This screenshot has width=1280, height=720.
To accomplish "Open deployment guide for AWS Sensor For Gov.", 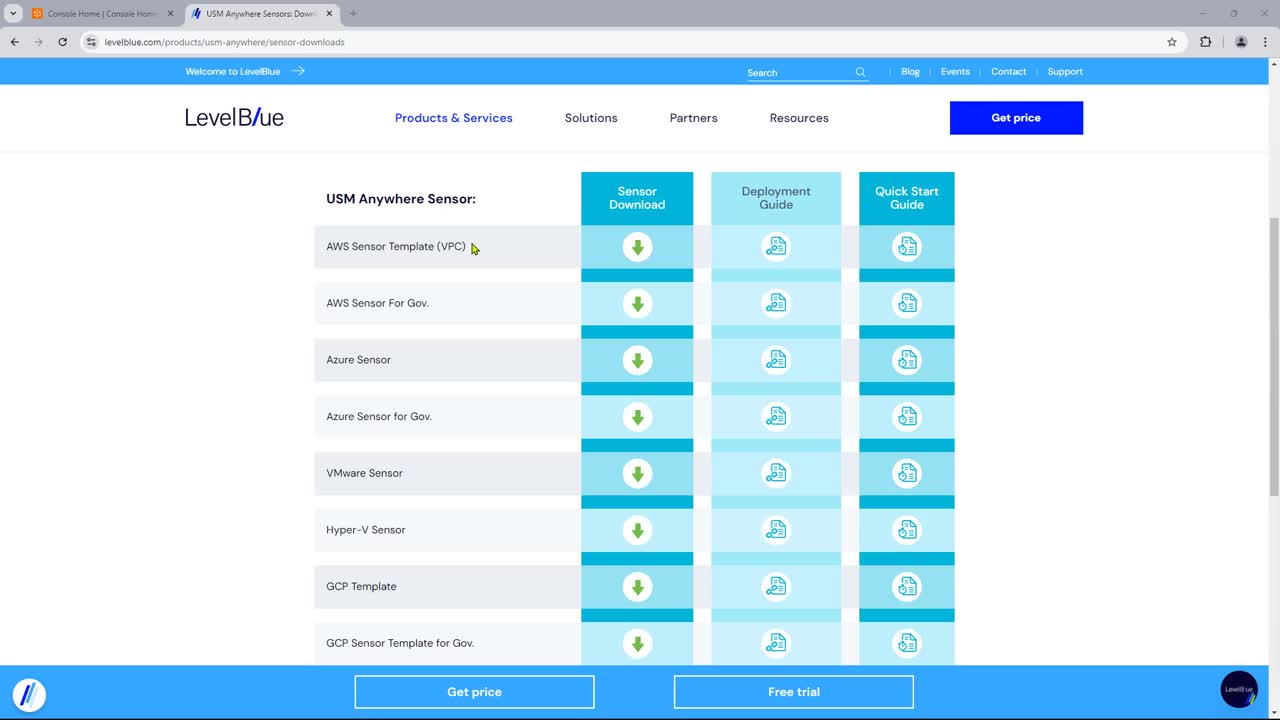I will pos(776,303).
